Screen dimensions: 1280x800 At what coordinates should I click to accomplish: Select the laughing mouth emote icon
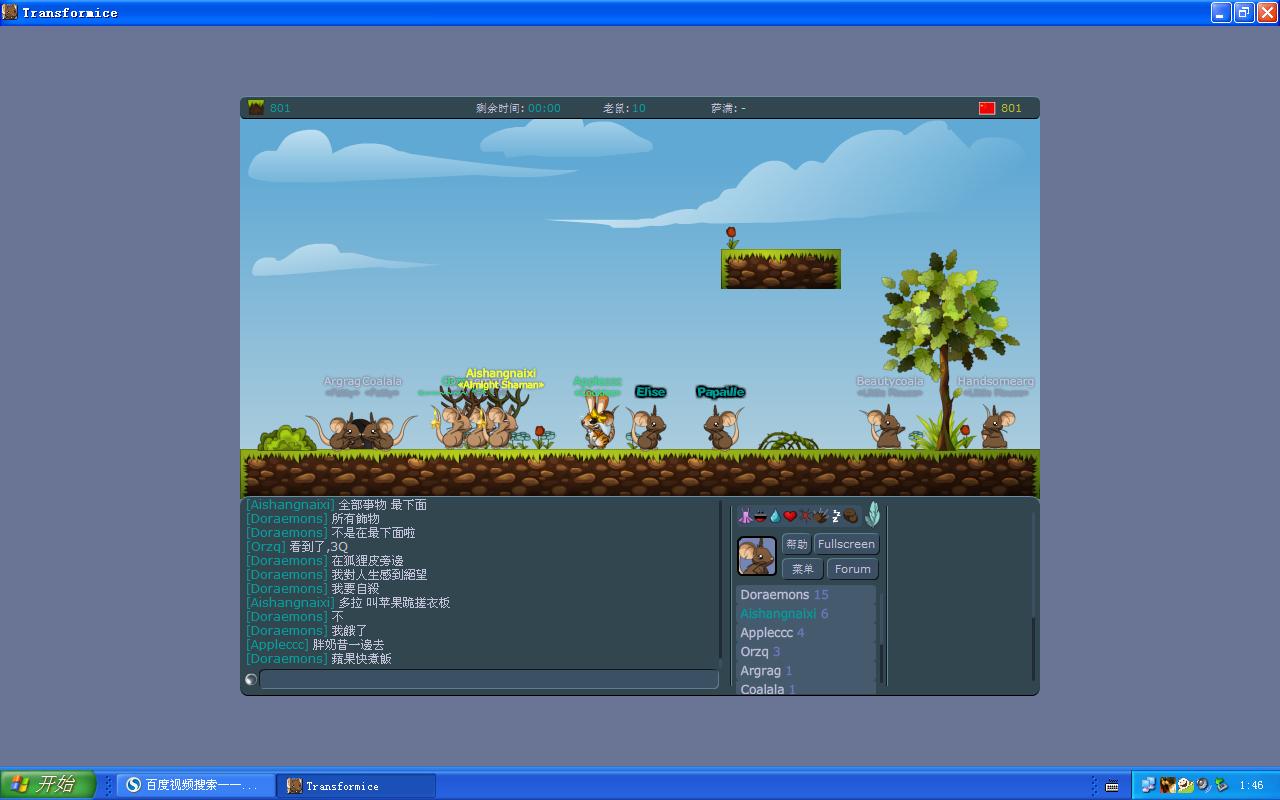[x=760, y=516]
